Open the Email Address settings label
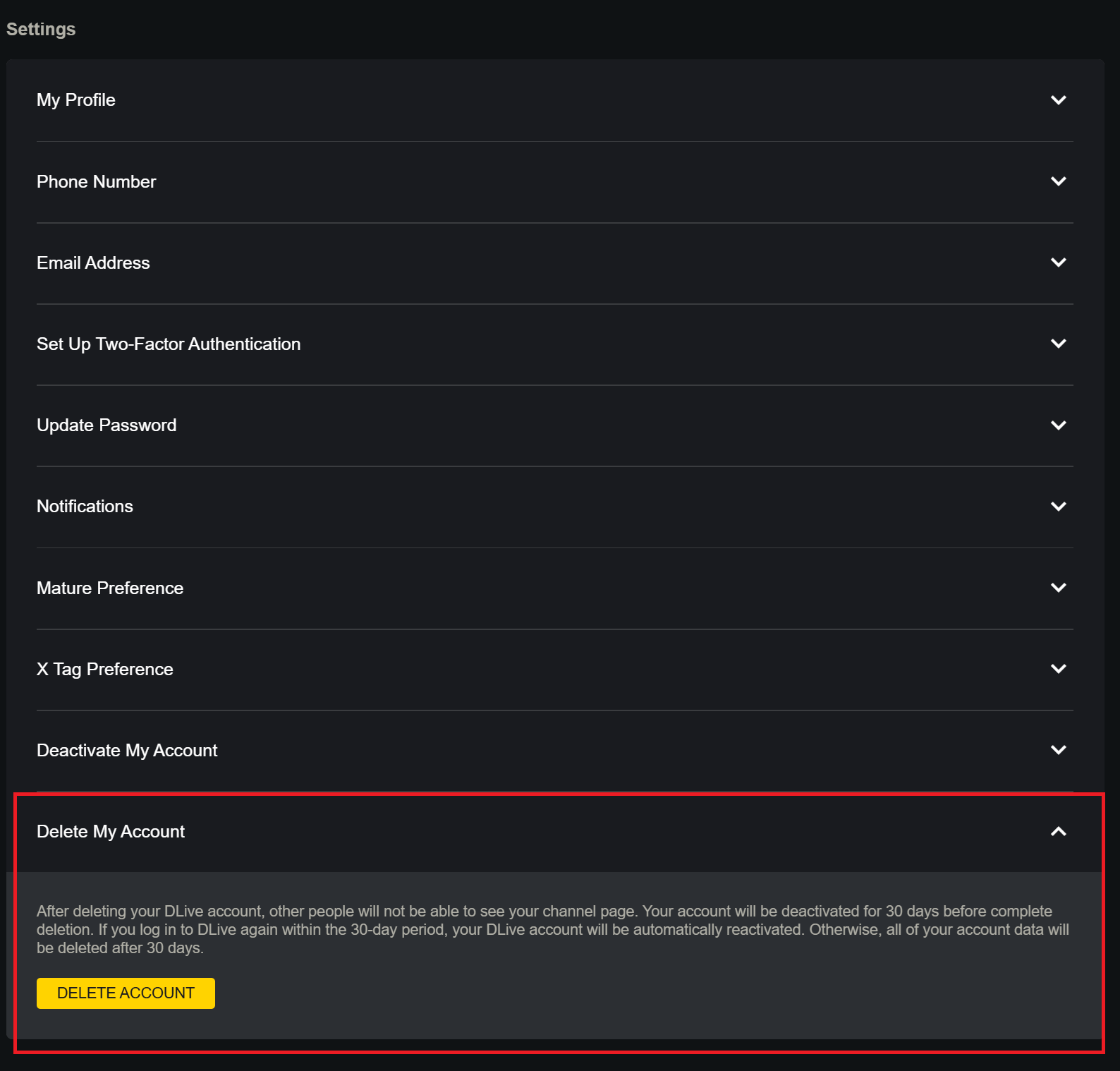Image resolution: width=1120 pixels, height=1071 pixels. coord(93,263)
